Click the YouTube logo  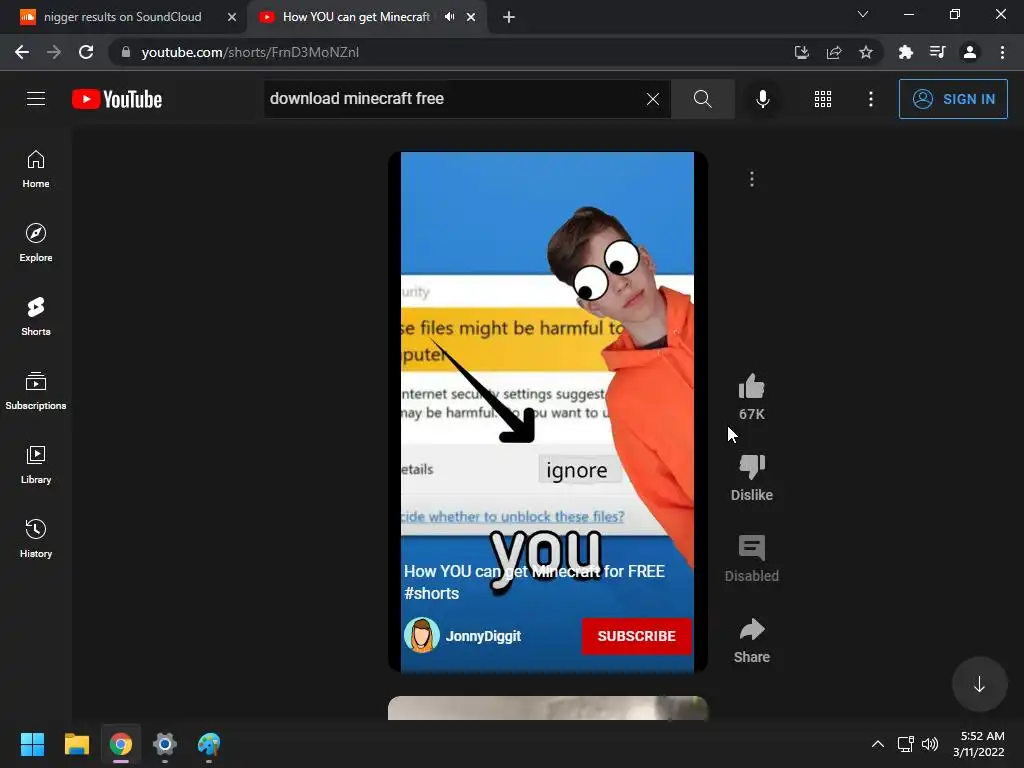(x=117, y=99)
